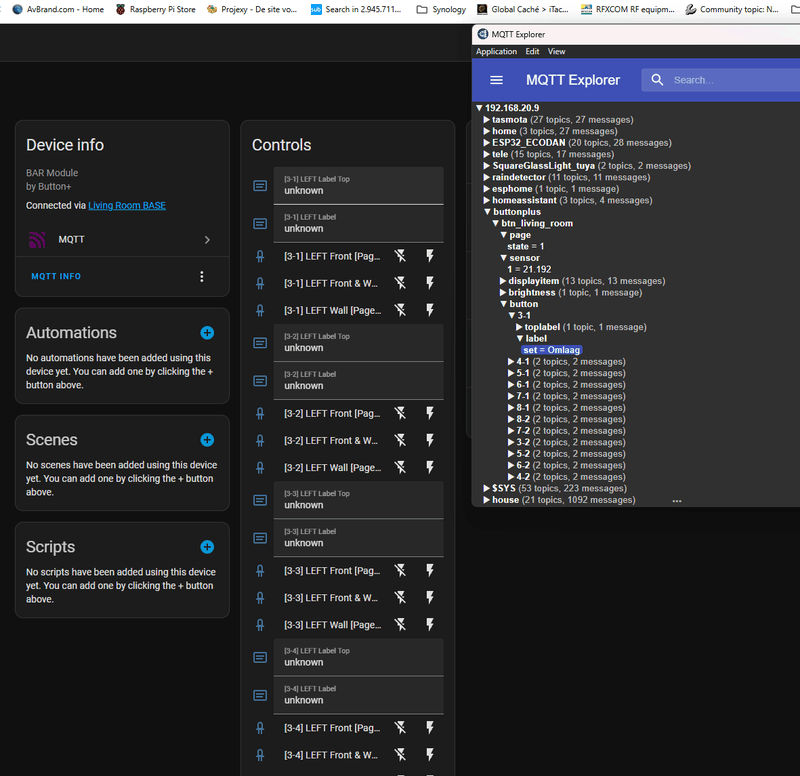Screen dimensions: 800x776
Task: Turn off the [3-1] LEFT Front [Page light
Action: click(x=401, y=256)
